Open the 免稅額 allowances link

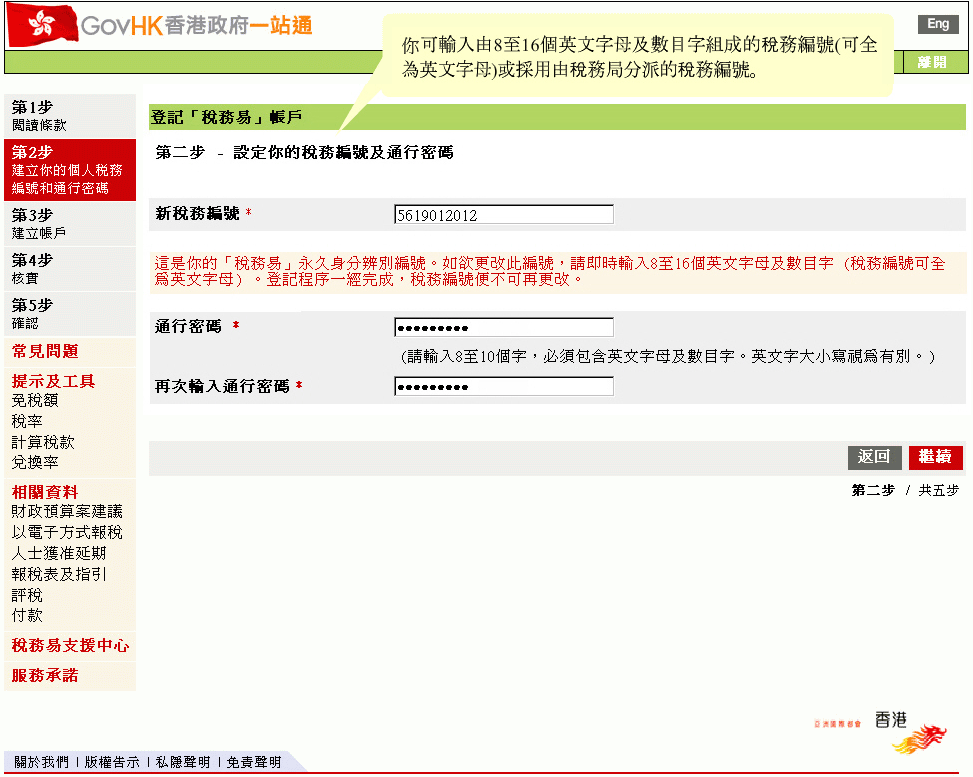coord(35,400)
